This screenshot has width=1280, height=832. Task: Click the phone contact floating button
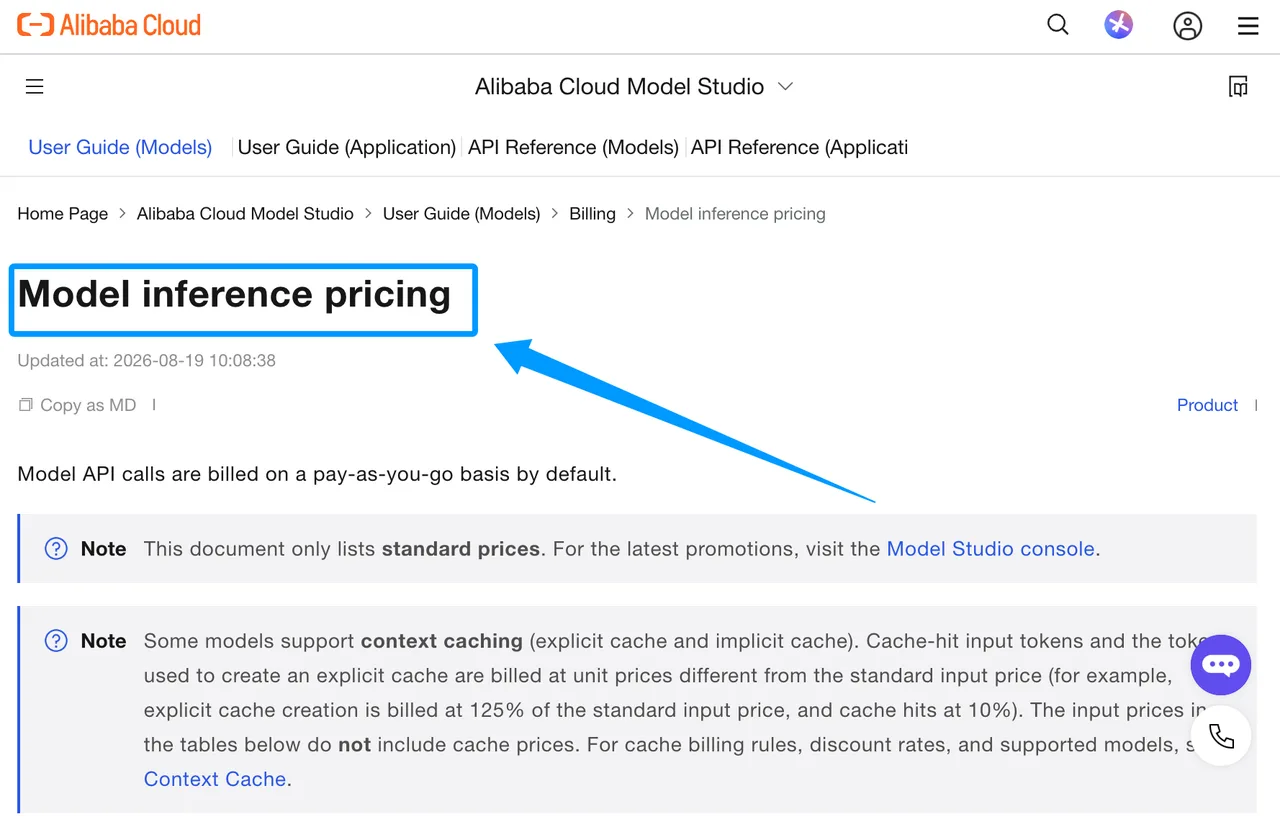coord(1221,736)
